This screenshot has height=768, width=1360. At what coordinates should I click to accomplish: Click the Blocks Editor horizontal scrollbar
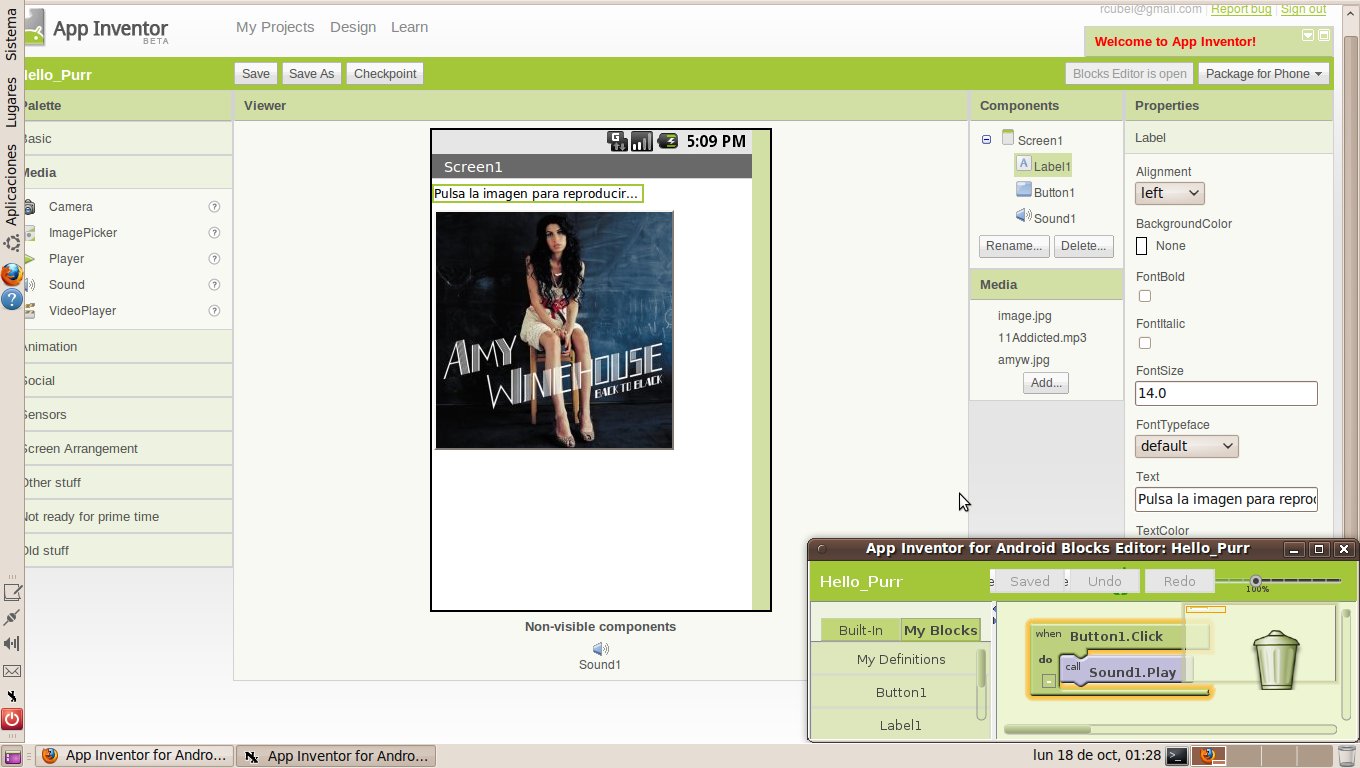pyautogui.click(x=1170, y=730)
